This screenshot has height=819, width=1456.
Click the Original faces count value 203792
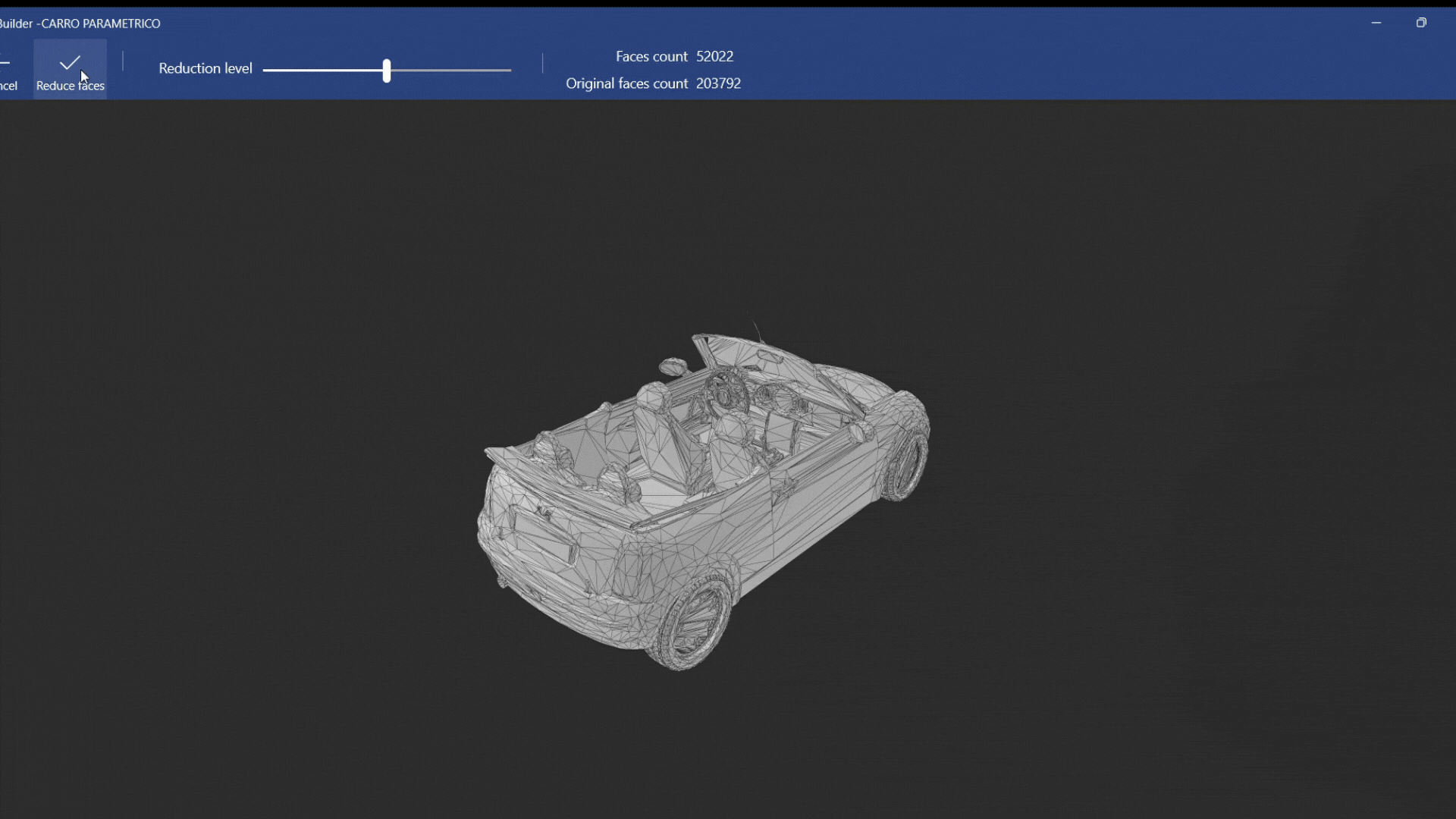[x=718, y=83]
